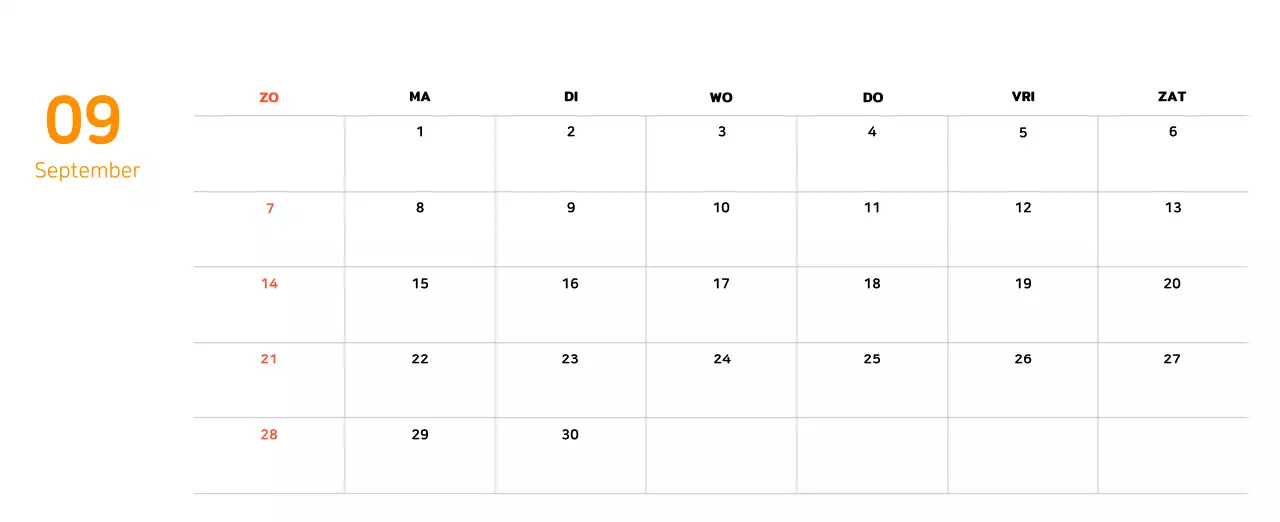Select red Sunday date 21
The width and height of the screenshot is (1280, 522).
(269, 359)
